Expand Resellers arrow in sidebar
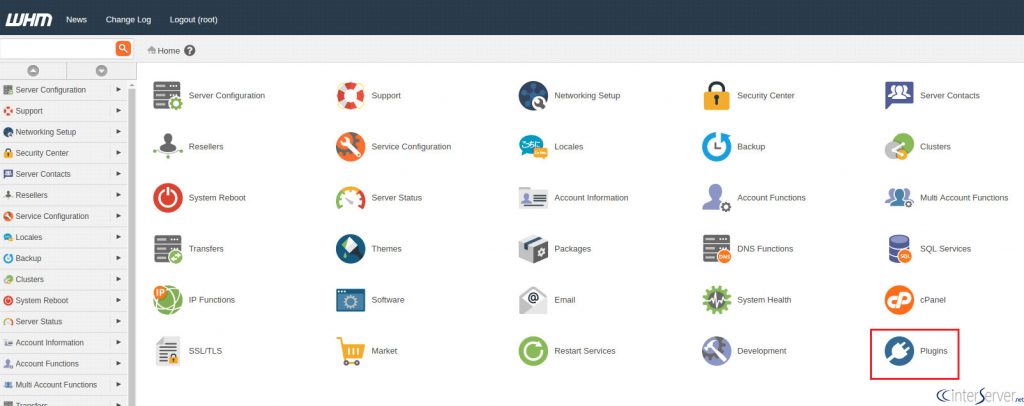 point(118,195)
